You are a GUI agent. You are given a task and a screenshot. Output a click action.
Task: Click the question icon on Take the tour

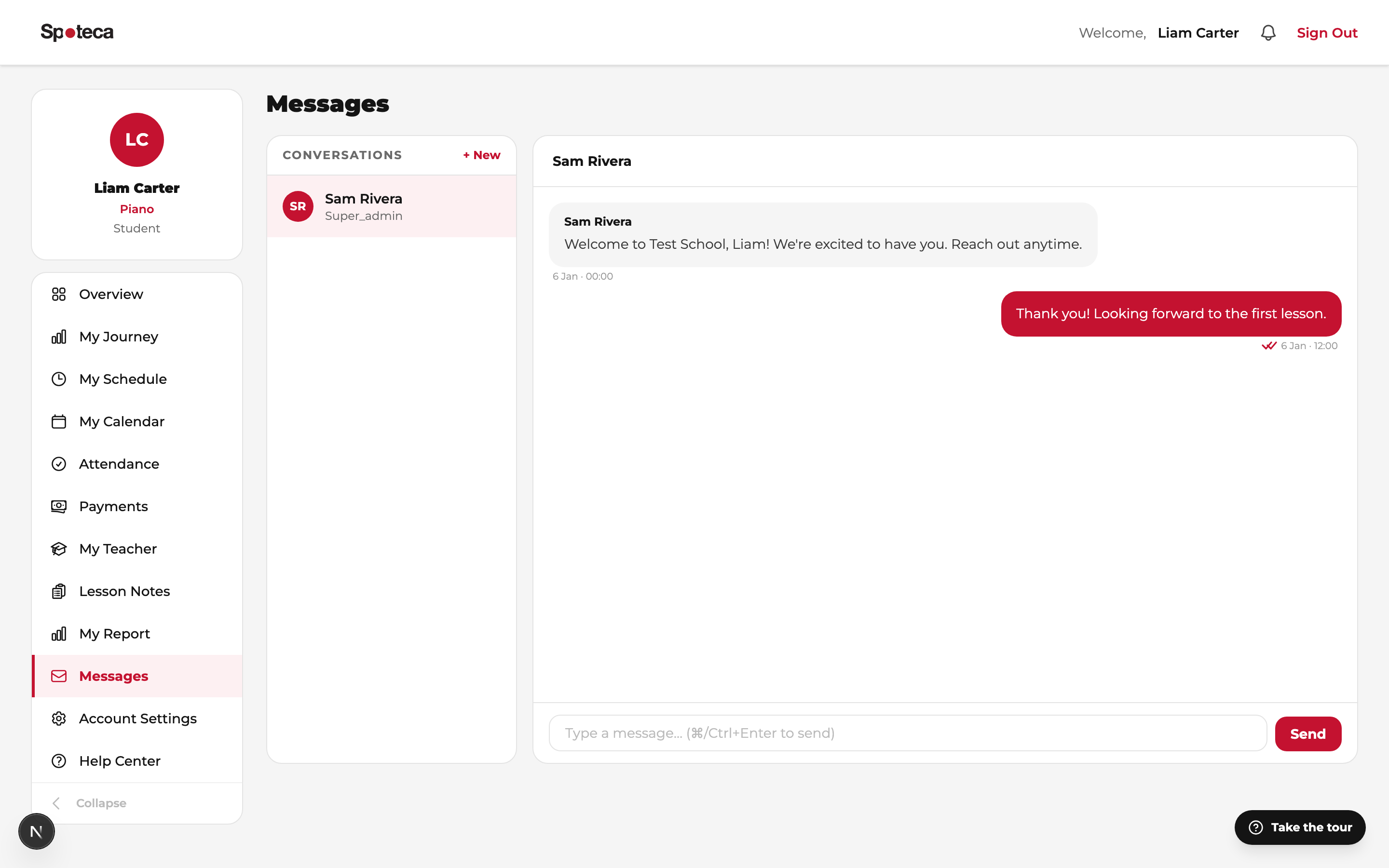[1256, 827]
